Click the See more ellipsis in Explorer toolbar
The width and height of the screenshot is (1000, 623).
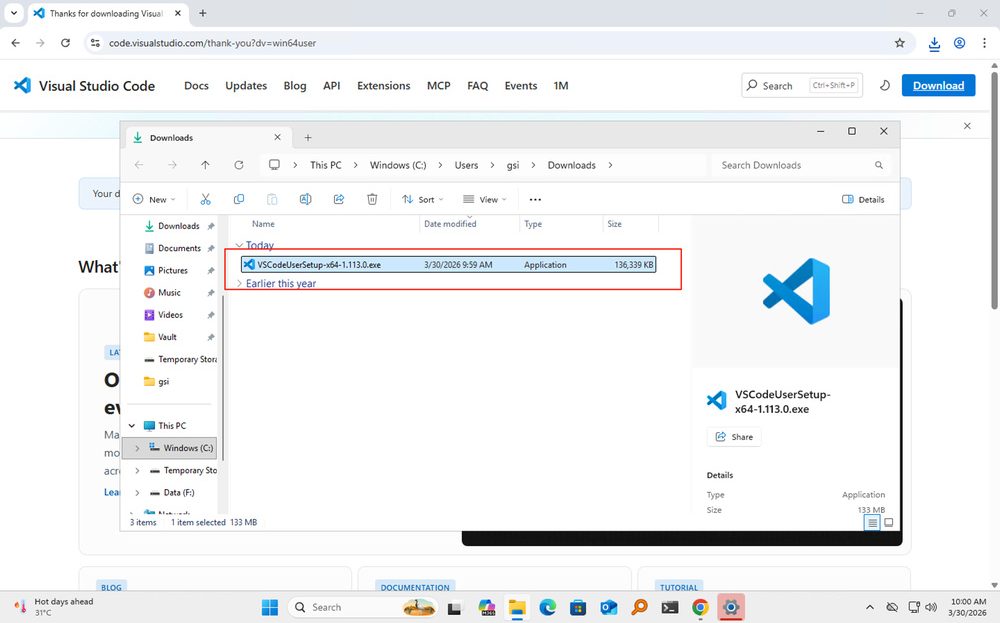(x=535, y=199)
